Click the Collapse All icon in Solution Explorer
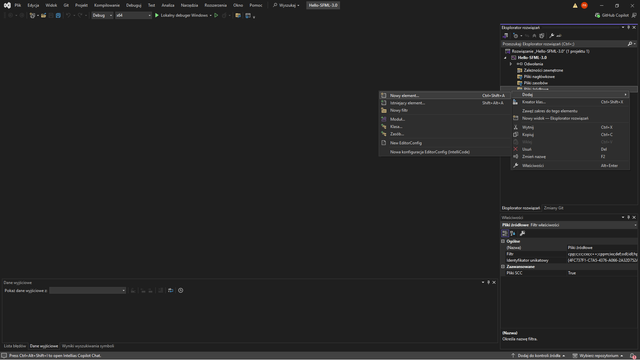Screen dimensions: 640x360 tap(534, 36)
